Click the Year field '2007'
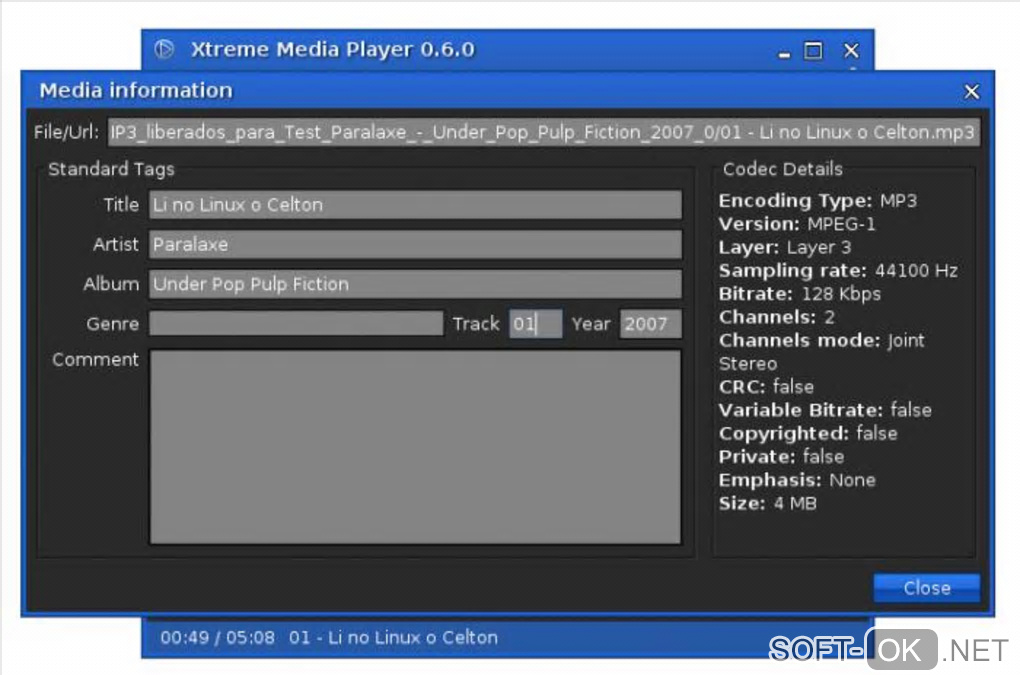This screenshot has height=675, width=1020. 651,323
